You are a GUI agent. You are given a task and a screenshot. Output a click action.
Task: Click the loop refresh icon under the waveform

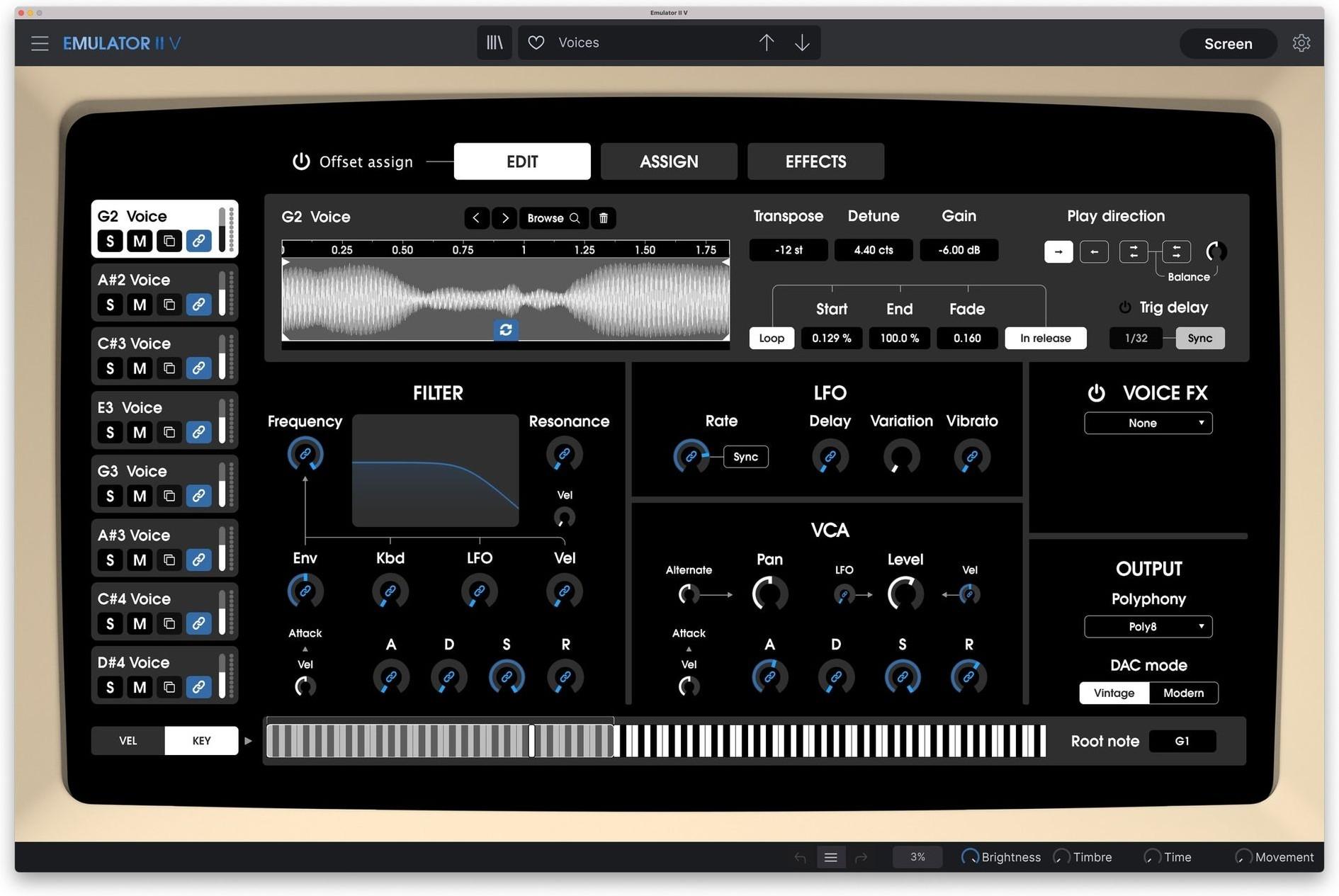click(505, 329)
